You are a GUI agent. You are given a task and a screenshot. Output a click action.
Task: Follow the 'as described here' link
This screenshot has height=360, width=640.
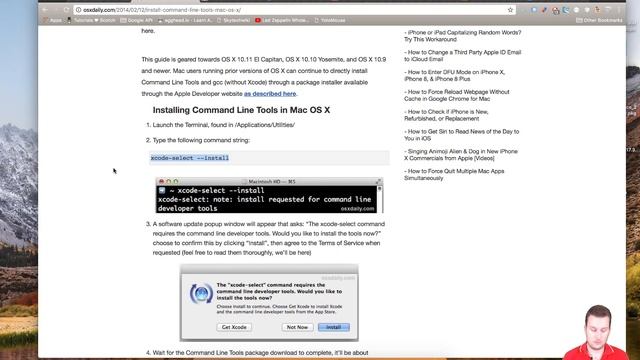point(270,93)
